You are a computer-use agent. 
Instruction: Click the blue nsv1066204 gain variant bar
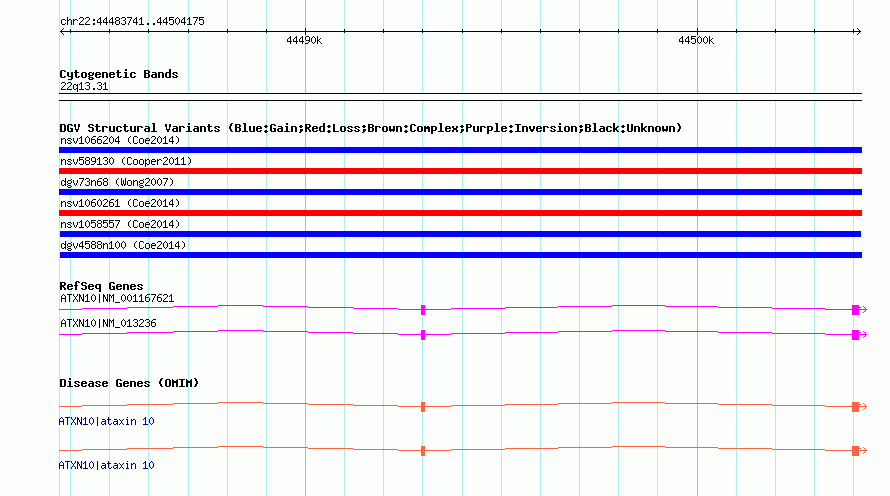tap(460, 150)
